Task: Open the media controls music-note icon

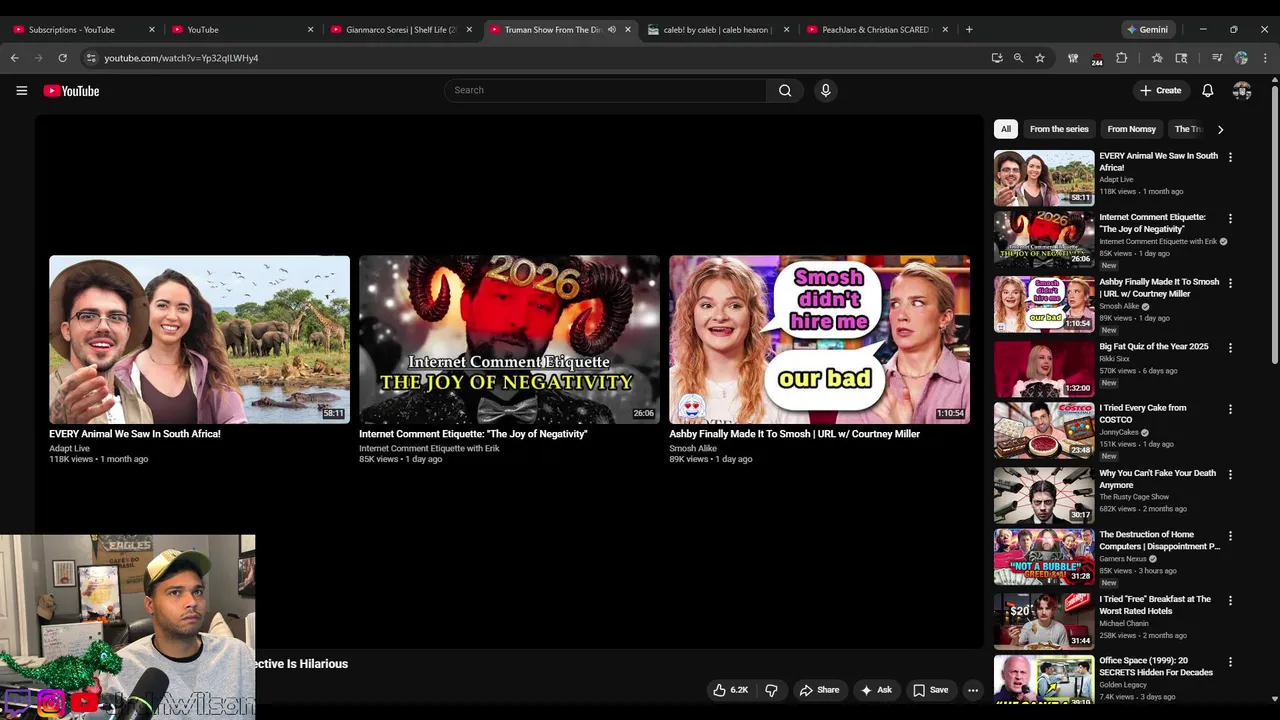Action: 1217,58
